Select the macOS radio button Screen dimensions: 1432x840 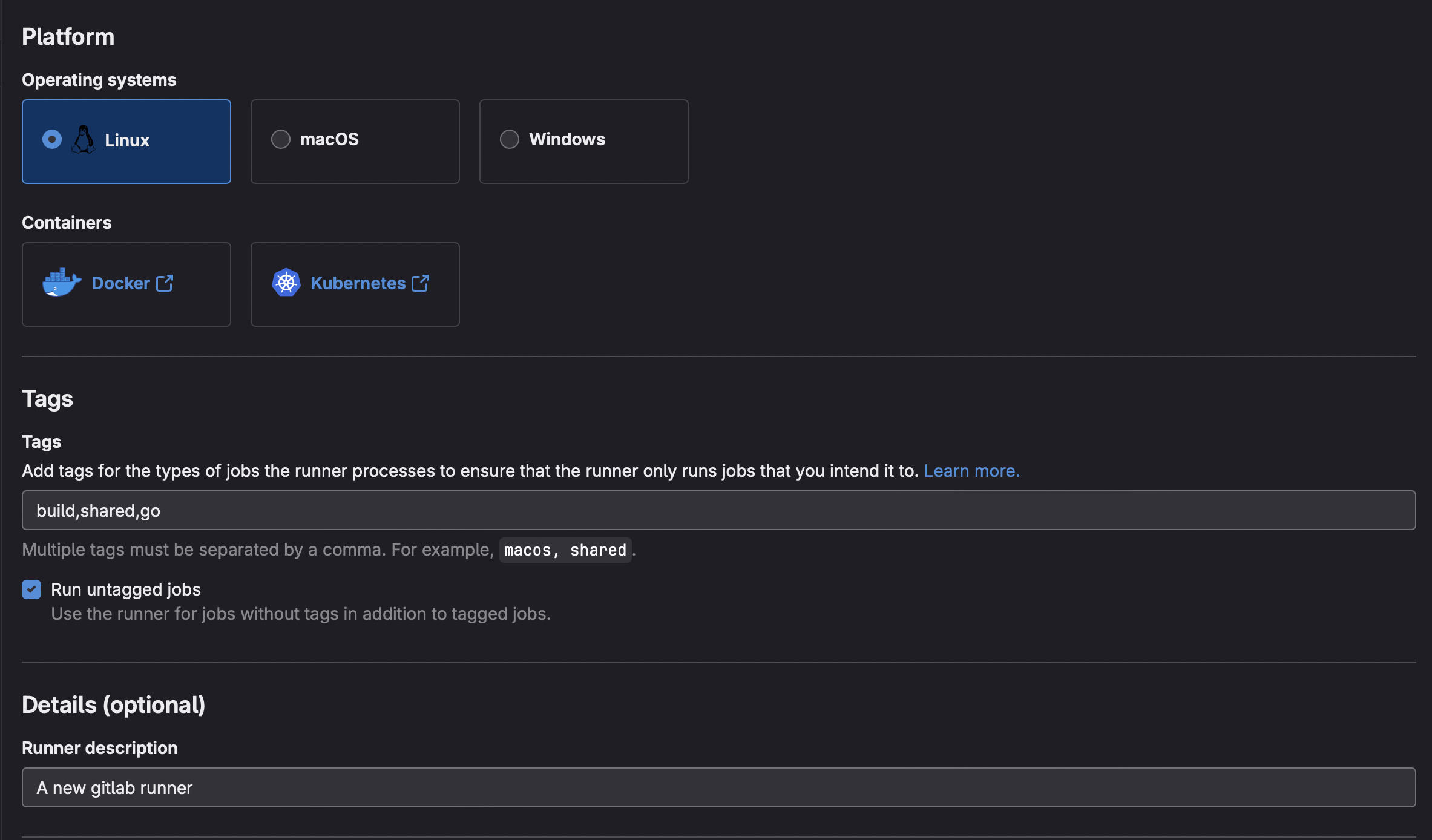pyautogui.click(x=281, y=139)
